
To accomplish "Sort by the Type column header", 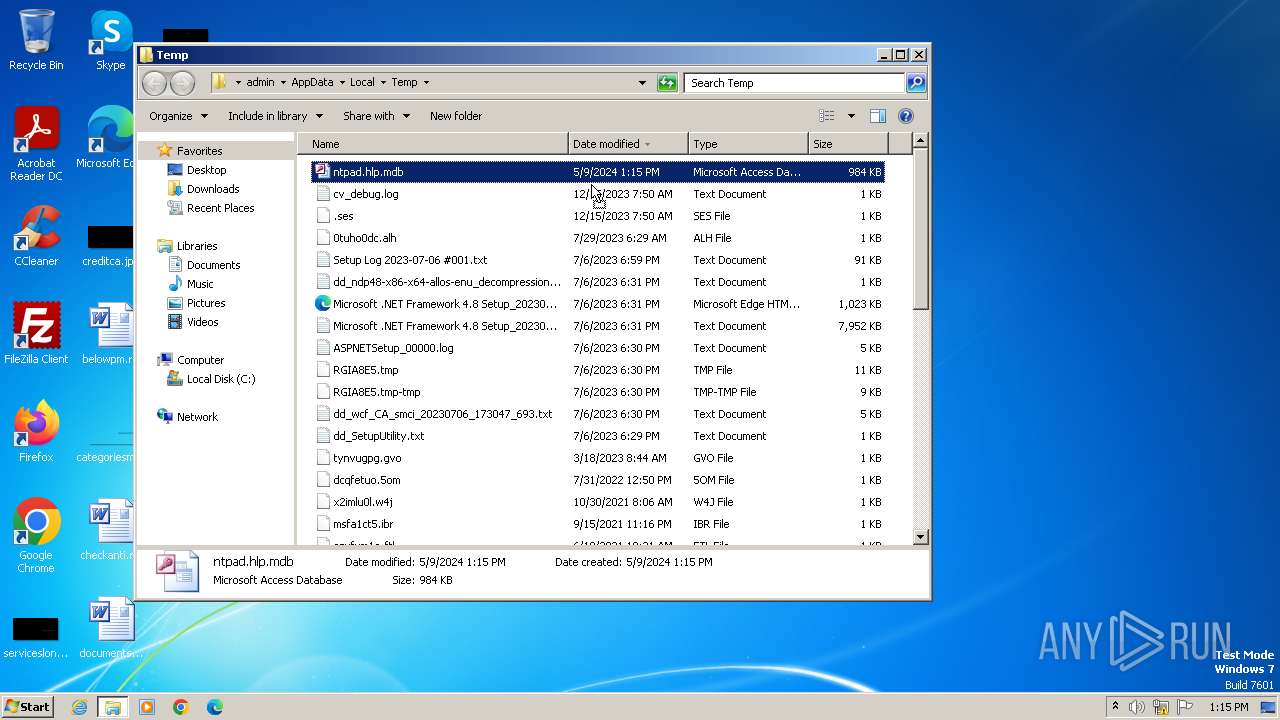I will pos(748,144).
